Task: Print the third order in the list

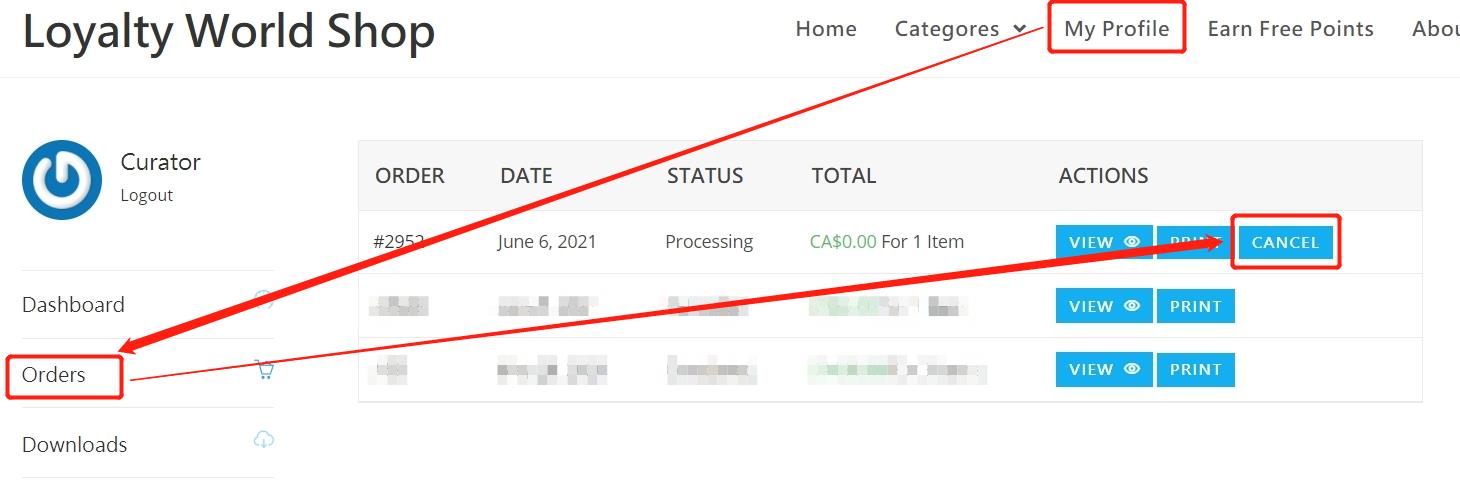Action: (1195, 369)
